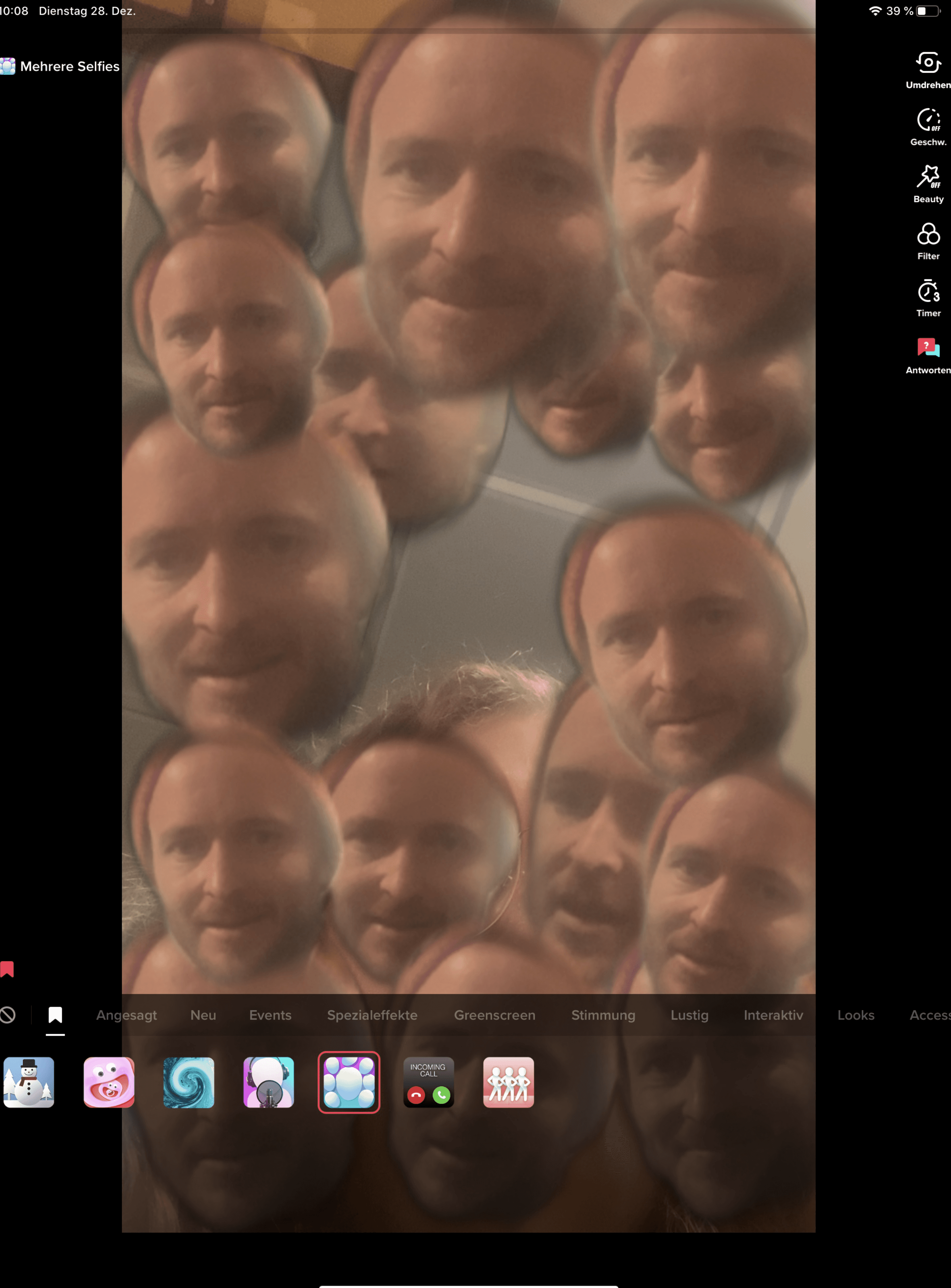This screenshot has height=1288, width=951.
Task: Switch to the Greenscreen tab
Action: coord(494,1015)
